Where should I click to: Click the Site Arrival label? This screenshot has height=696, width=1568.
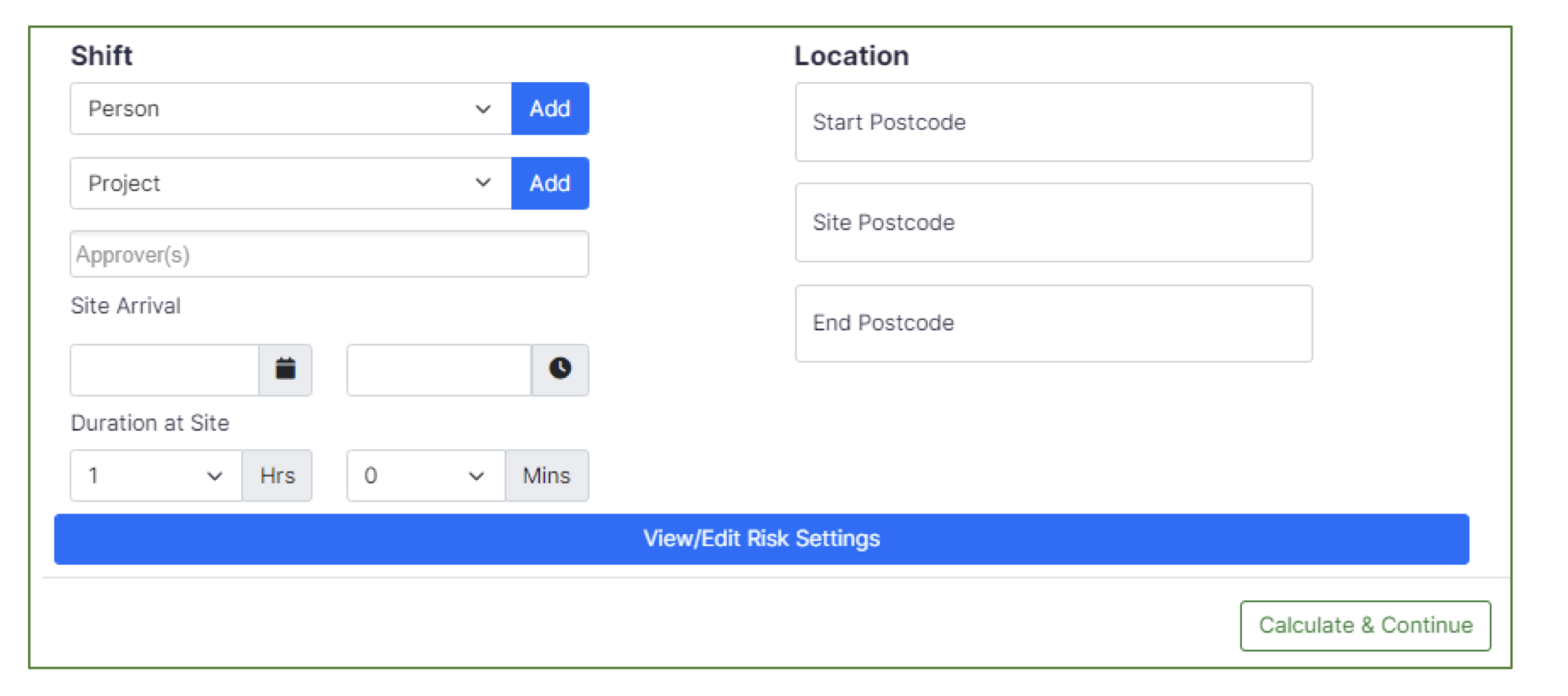point(126,306)
